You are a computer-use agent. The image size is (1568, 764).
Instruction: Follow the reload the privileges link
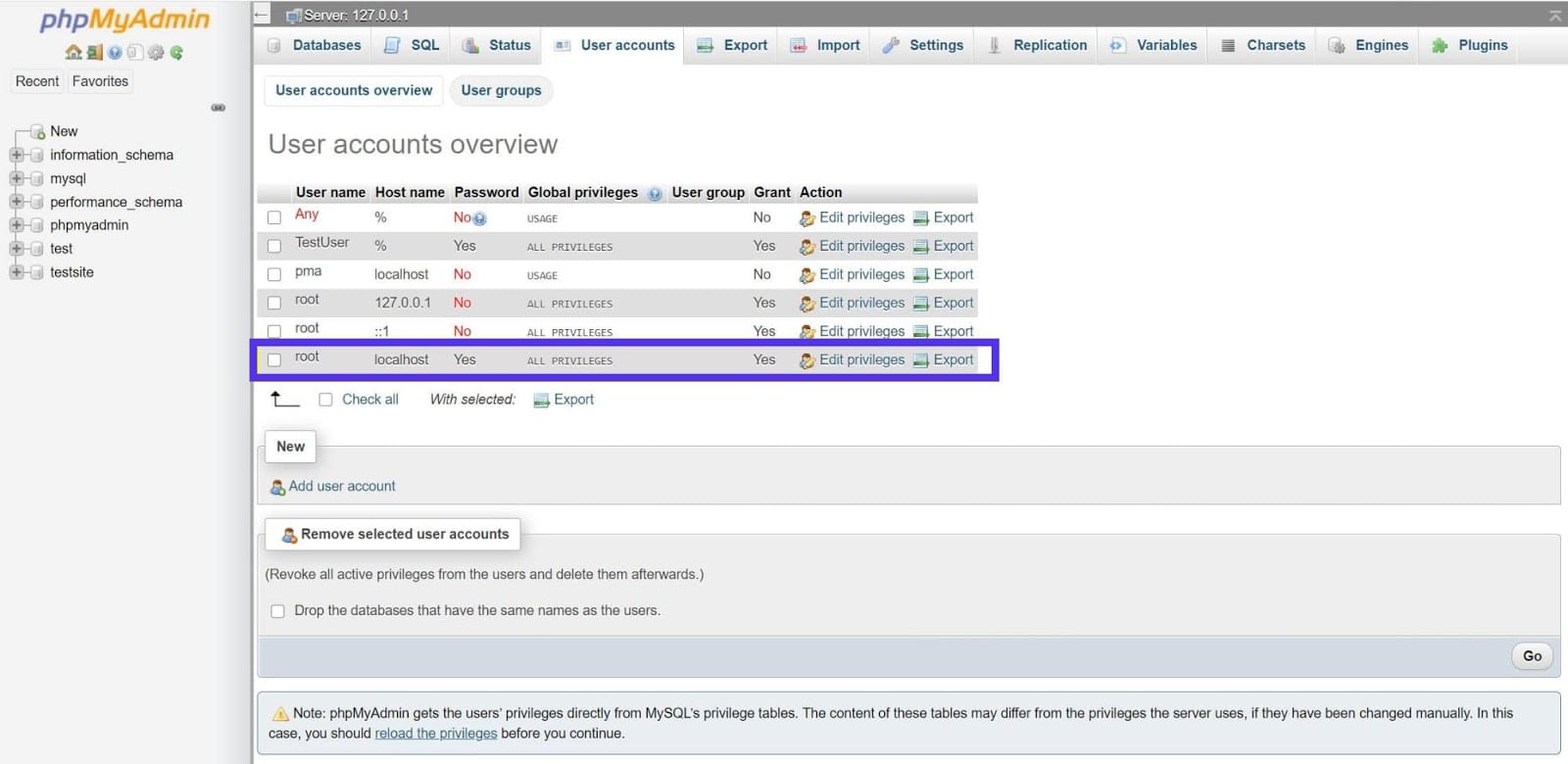(x=435, y=734)
